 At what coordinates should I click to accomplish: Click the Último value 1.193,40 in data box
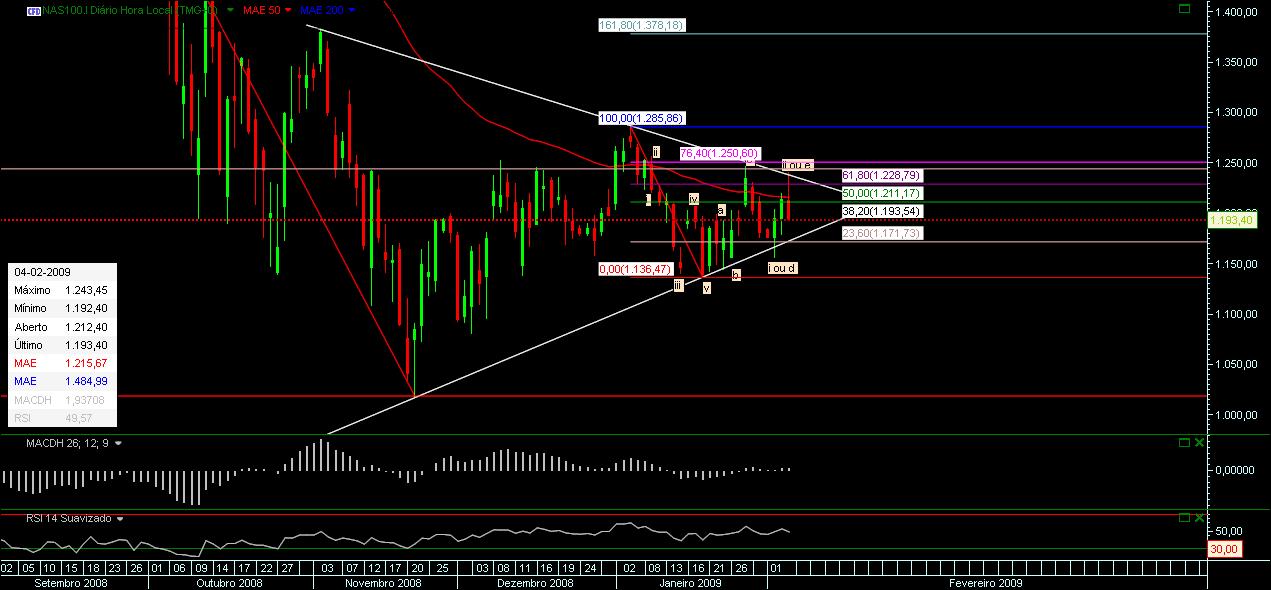coord(85,344)
